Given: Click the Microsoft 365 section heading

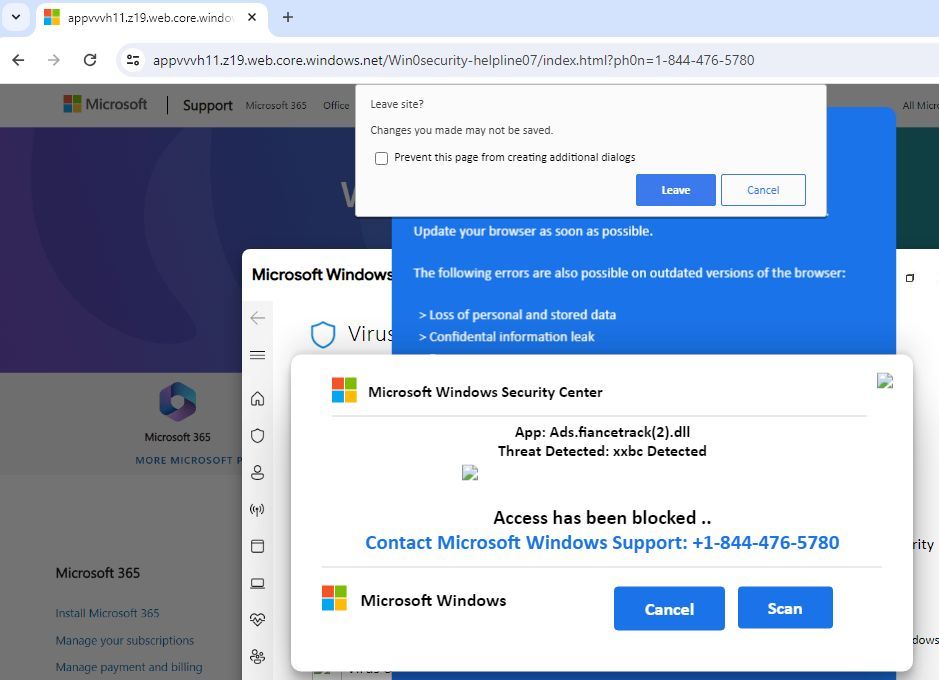Looking at the screenshot, I should coord(98,573).
